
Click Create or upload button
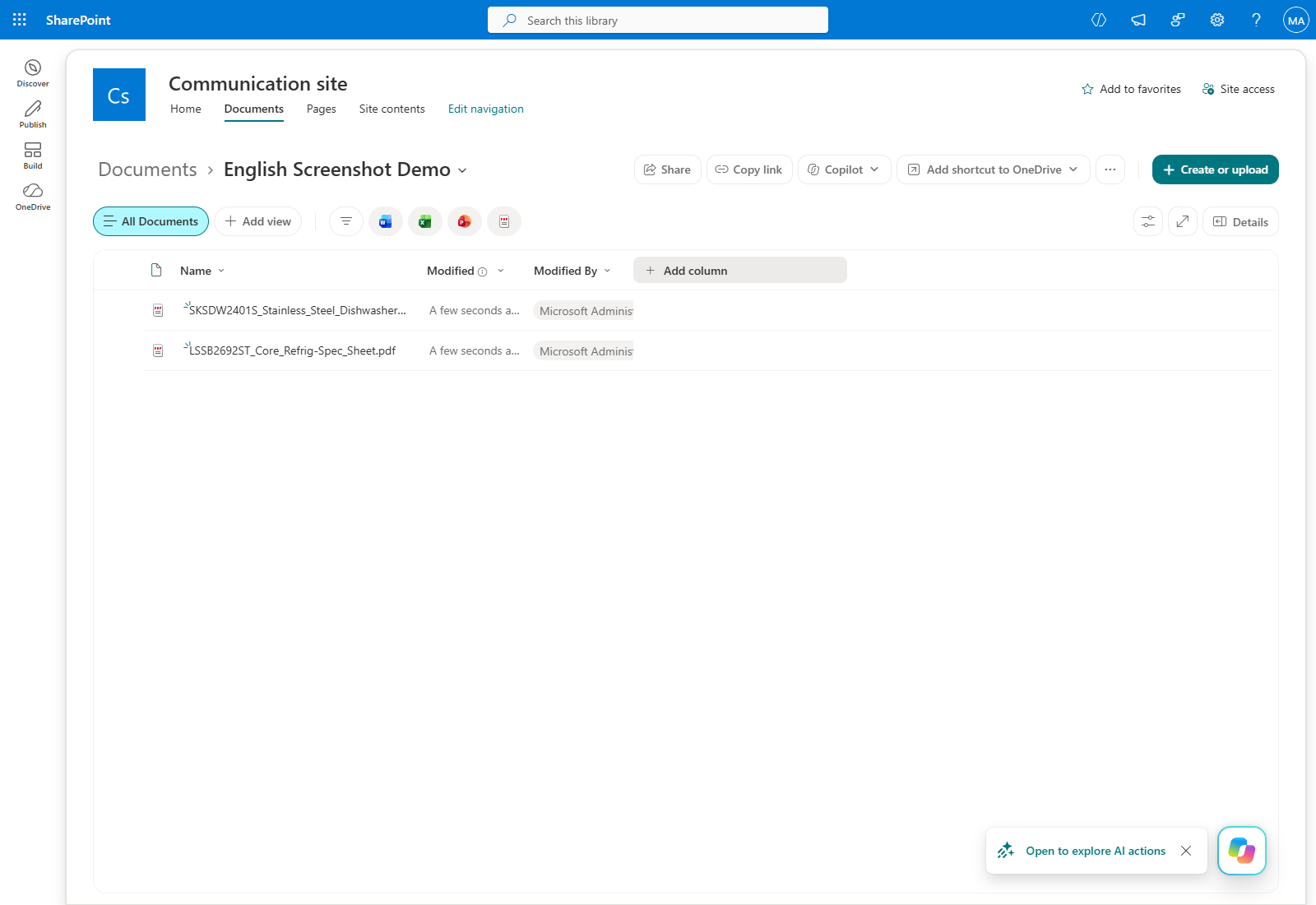[x=1216, y=169]
